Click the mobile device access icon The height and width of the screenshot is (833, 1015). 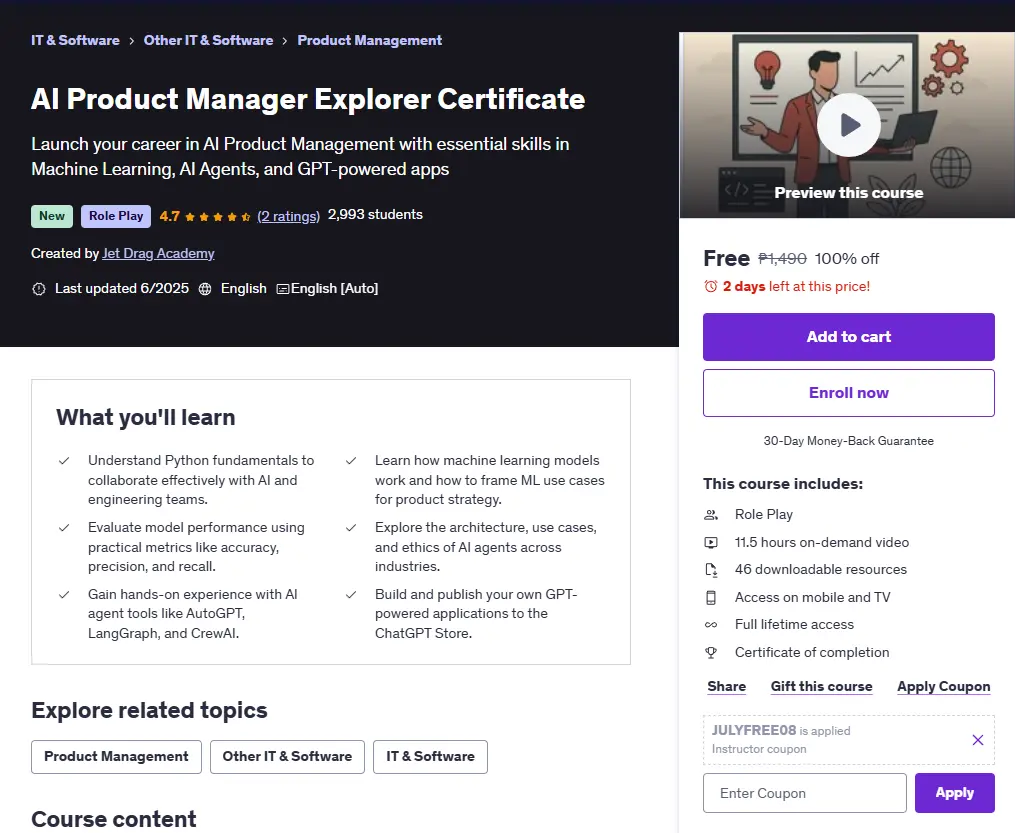click(x=711, y=597)
